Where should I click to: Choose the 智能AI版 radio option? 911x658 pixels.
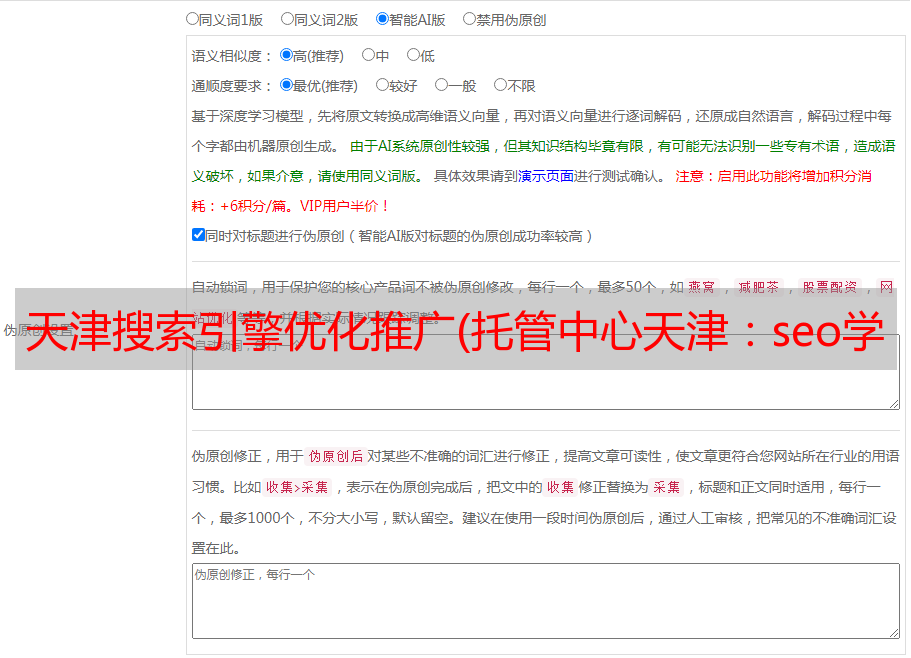click(382, 19)
